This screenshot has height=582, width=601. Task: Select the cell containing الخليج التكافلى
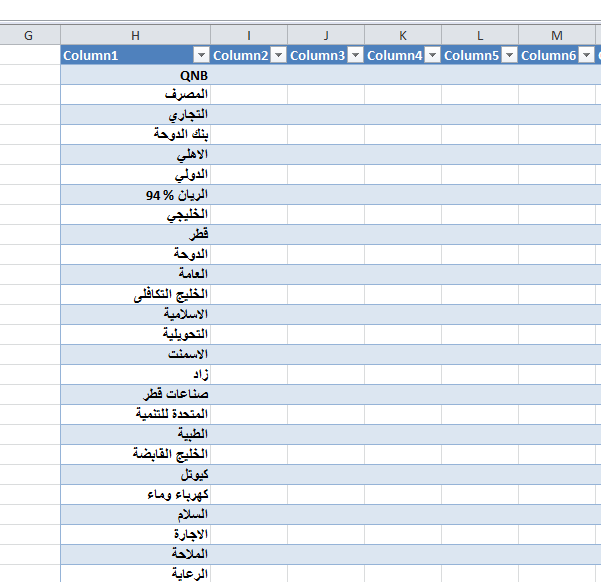[135, 294]
